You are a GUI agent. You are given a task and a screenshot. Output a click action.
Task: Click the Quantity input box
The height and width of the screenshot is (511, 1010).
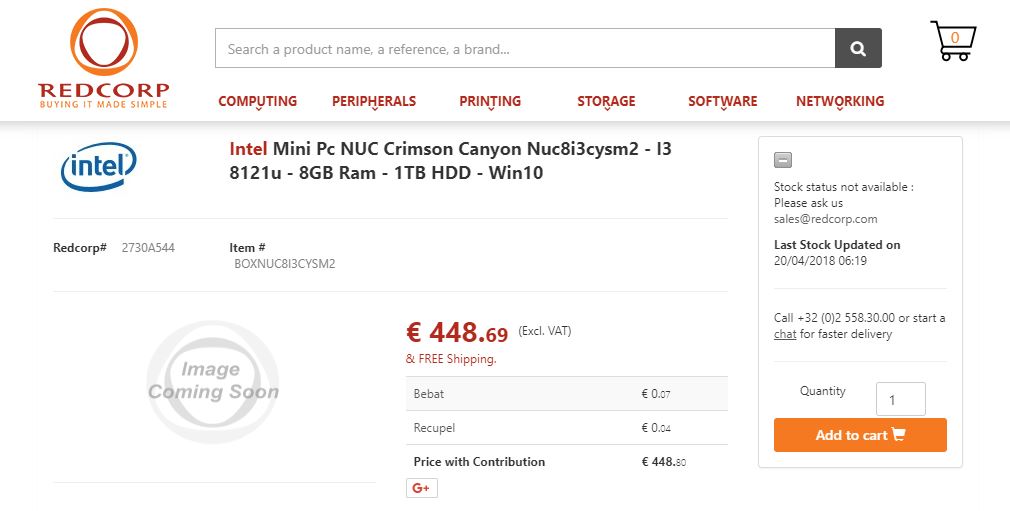(x=900, y=400)
